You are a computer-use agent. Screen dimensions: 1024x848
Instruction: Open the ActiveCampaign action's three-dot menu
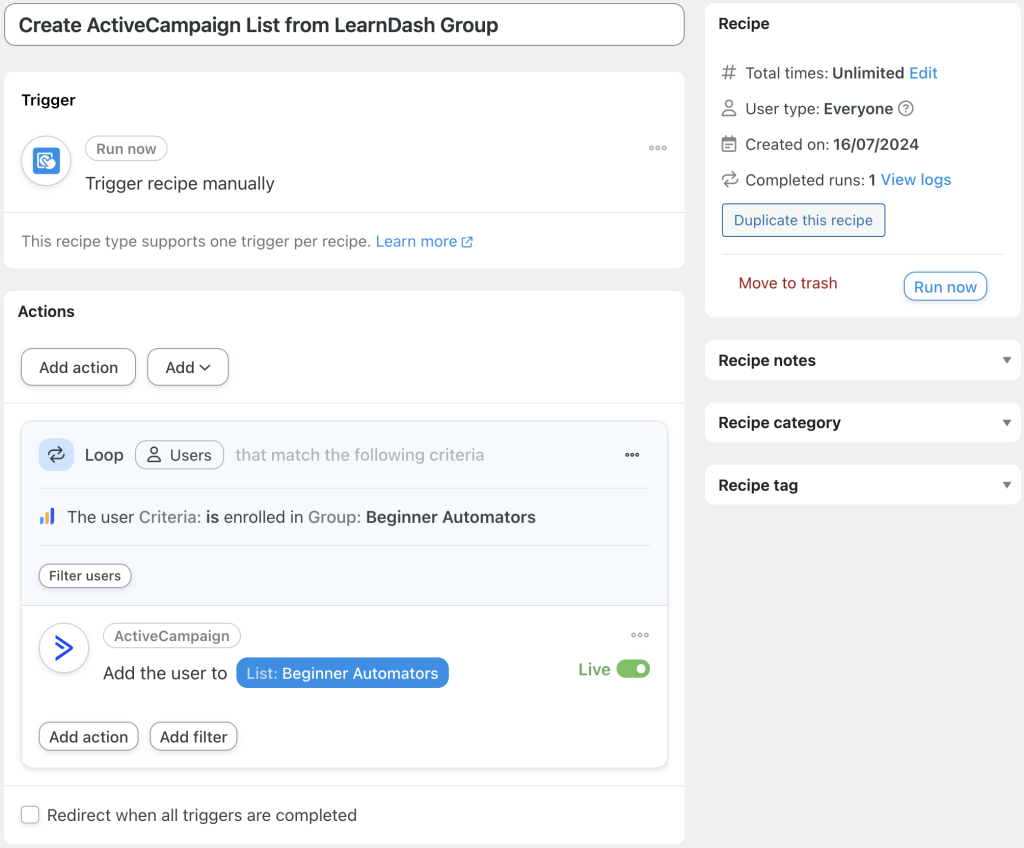[640, 635]
